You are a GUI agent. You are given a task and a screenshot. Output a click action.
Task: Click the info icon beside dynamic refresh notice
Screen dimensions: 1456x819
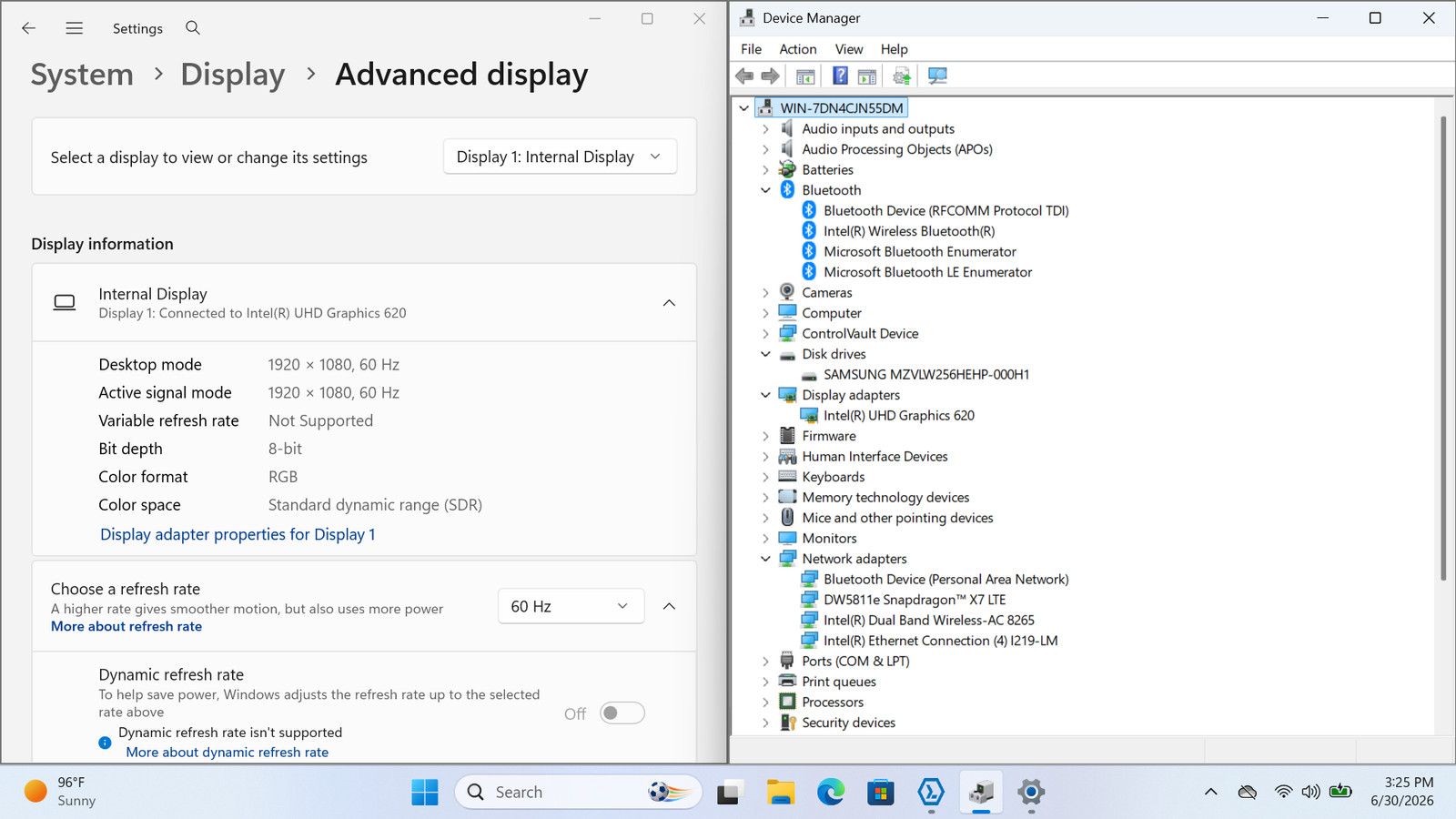click(x=105, y=743)
